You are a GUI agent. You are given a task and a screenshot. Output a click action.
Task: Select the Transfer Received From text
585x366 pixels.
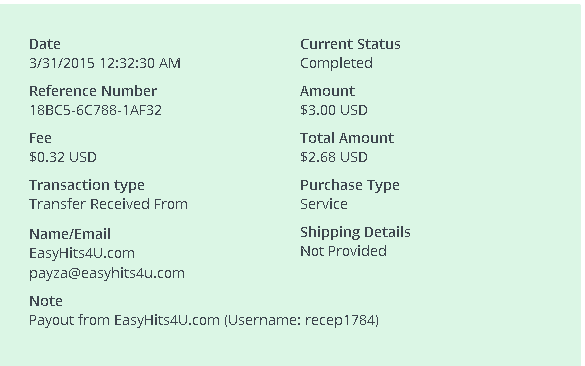pos(108,204)
